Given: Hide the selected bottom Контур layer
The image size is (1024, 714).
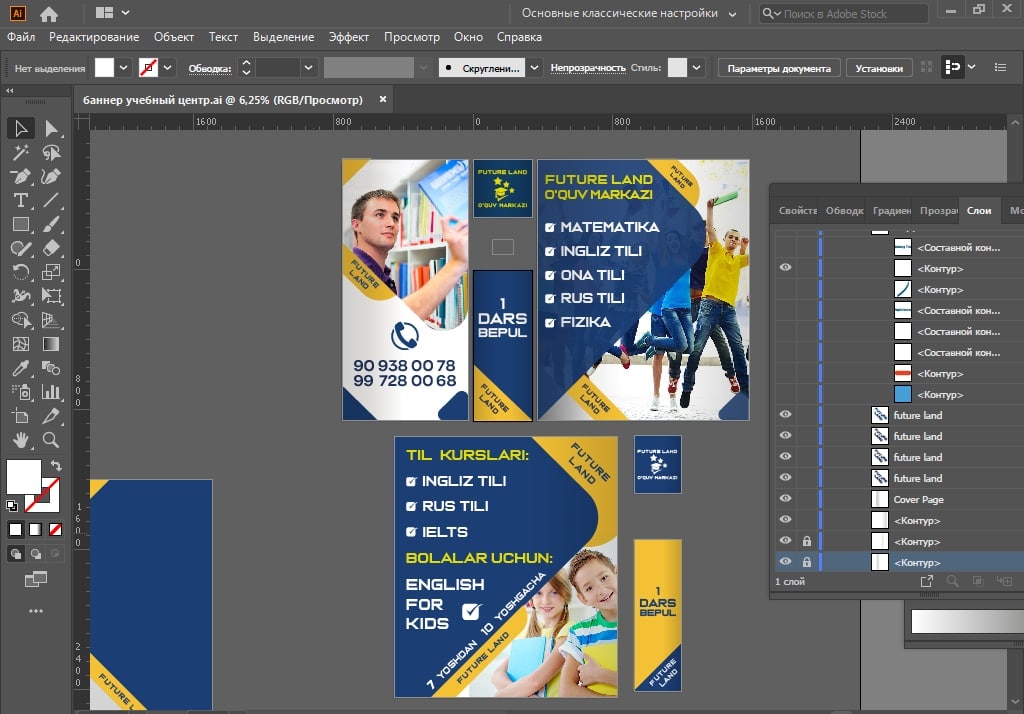Looking at the screenshot, I should (785, 561).
